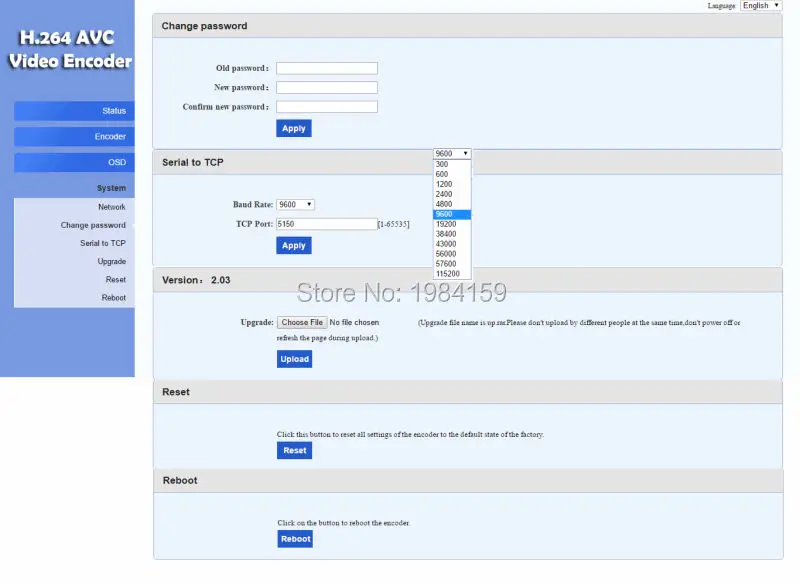Image resolution: width=800 pixels, height=584 pixels.
Task: Click the New password field
Action: pyautogui.click(x=327, y=88)
